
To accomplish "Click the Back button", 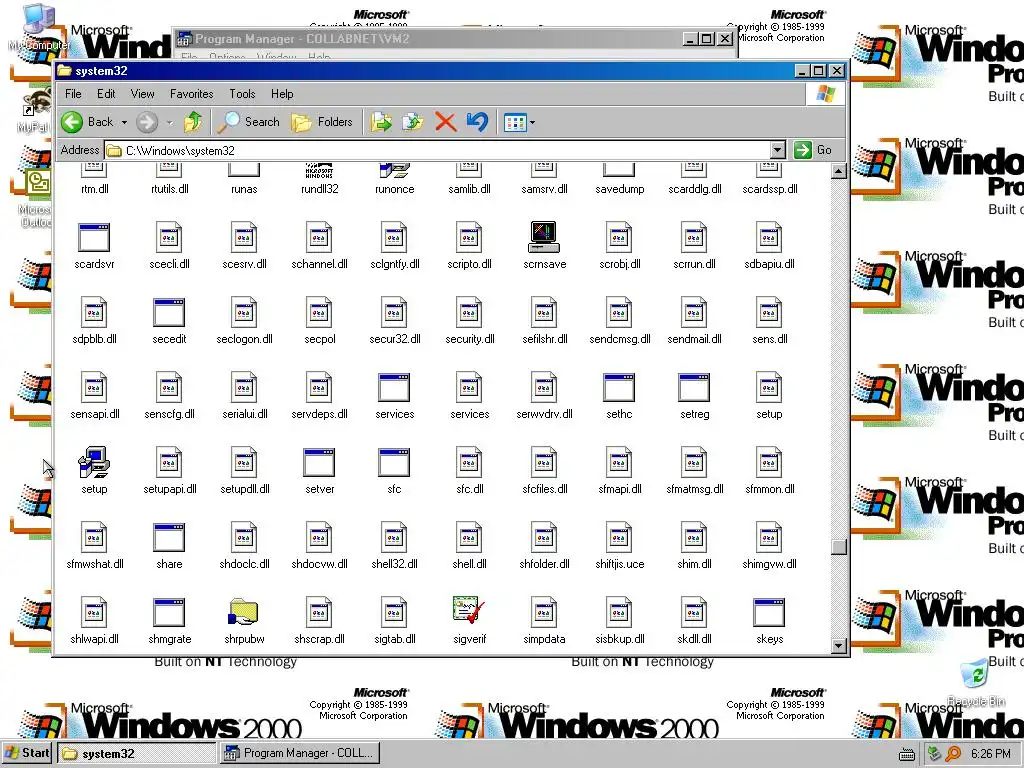I will click(x=88, y=121).
